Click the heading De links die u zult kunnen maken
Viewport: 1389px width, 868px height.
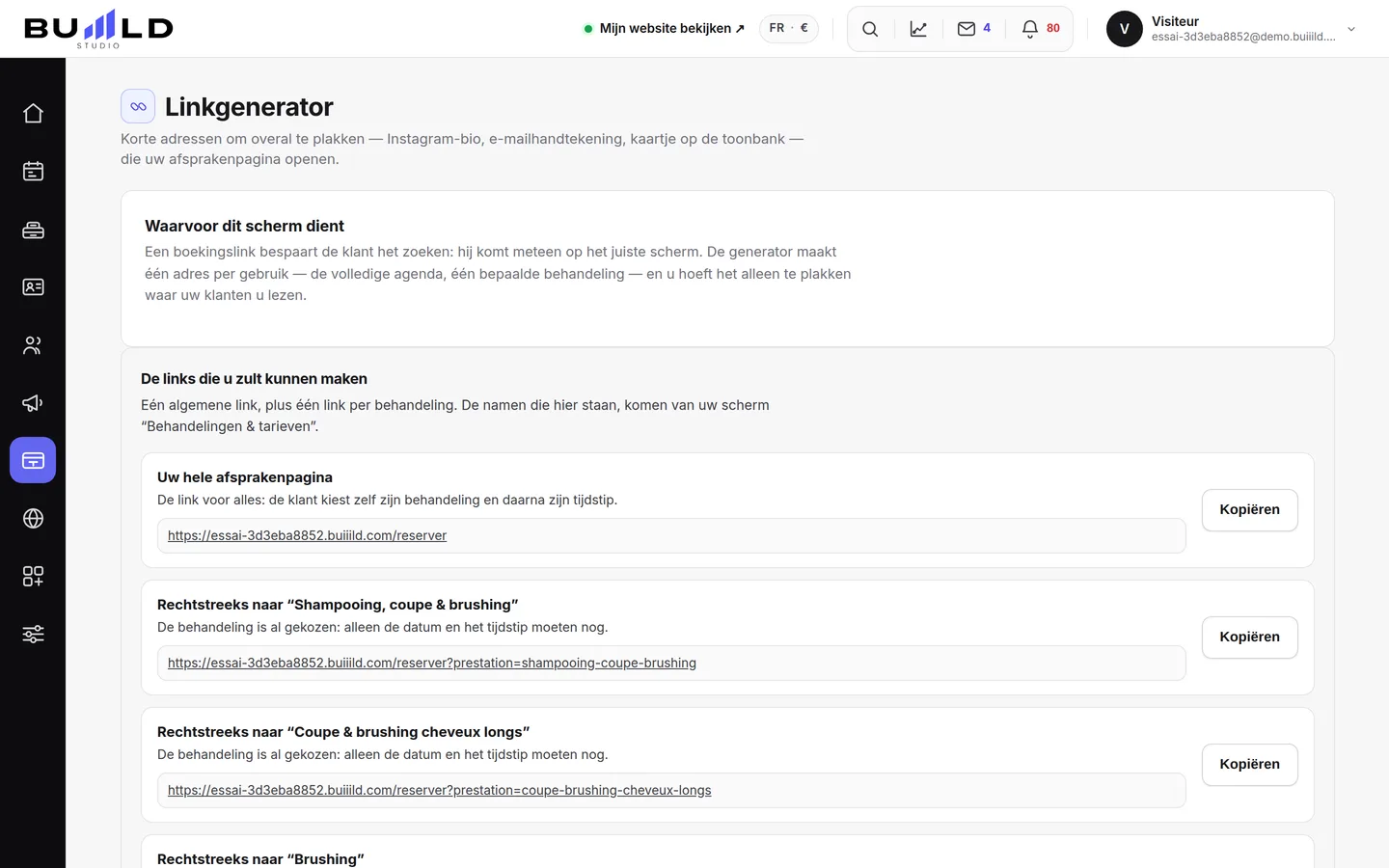pos(254,379)
